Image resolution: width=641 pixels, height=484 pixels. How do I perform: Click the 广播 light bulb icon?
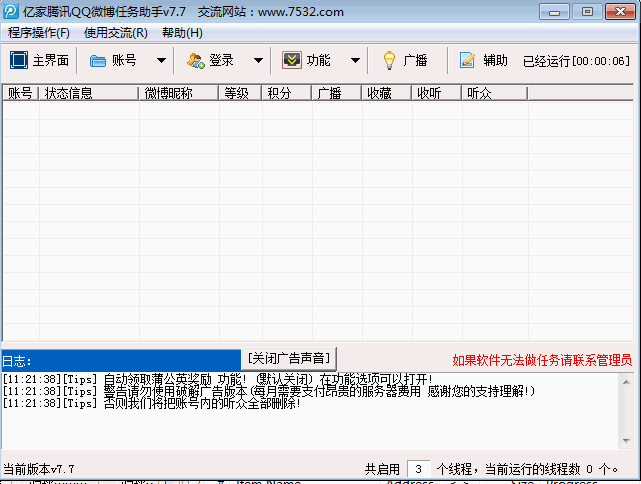pyautogui.click(x=389, y=60)
